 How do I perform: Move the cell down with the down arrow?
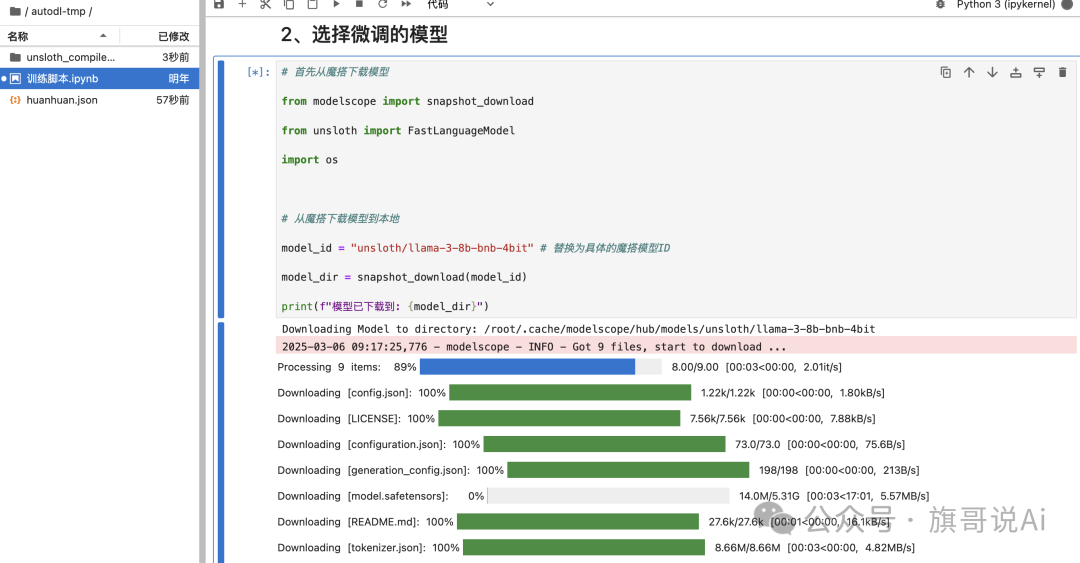[x=993, y=72]
